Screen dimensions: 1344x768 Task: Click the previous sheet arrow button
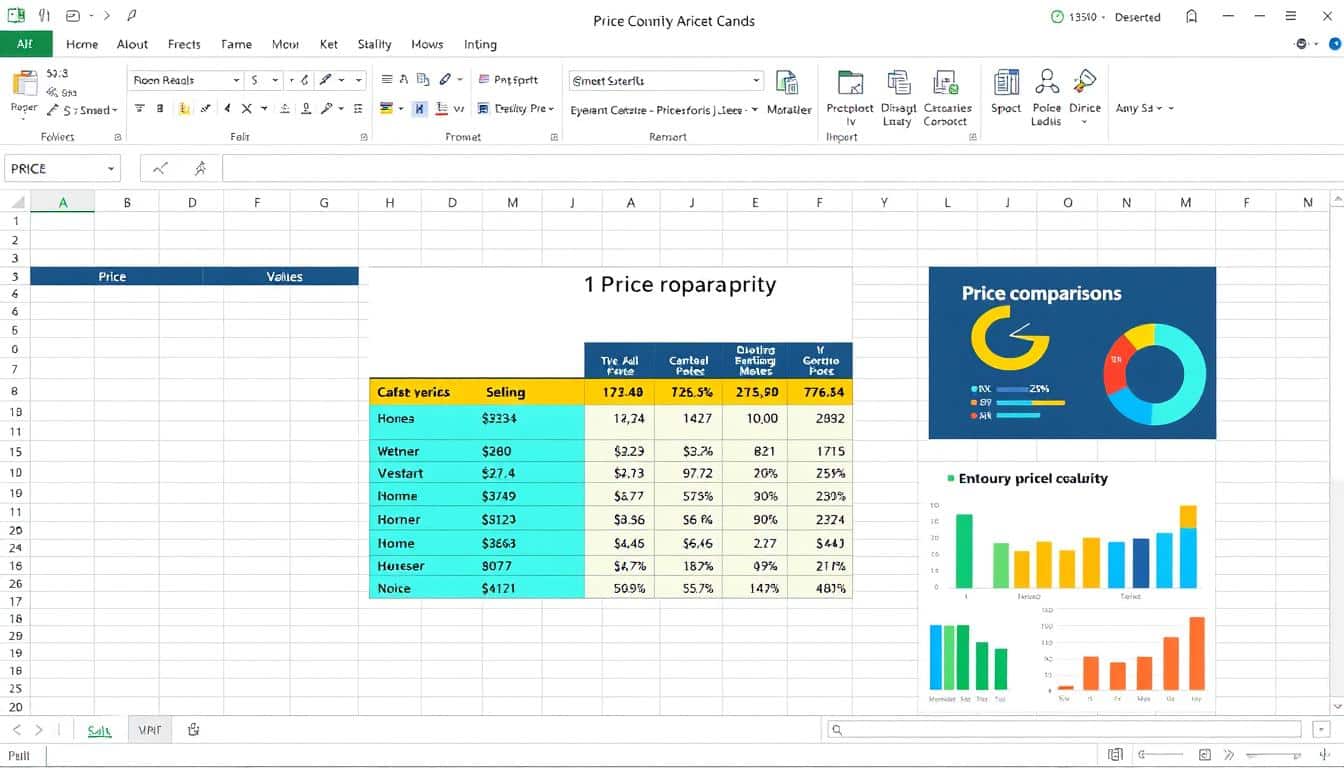[17, 730]
